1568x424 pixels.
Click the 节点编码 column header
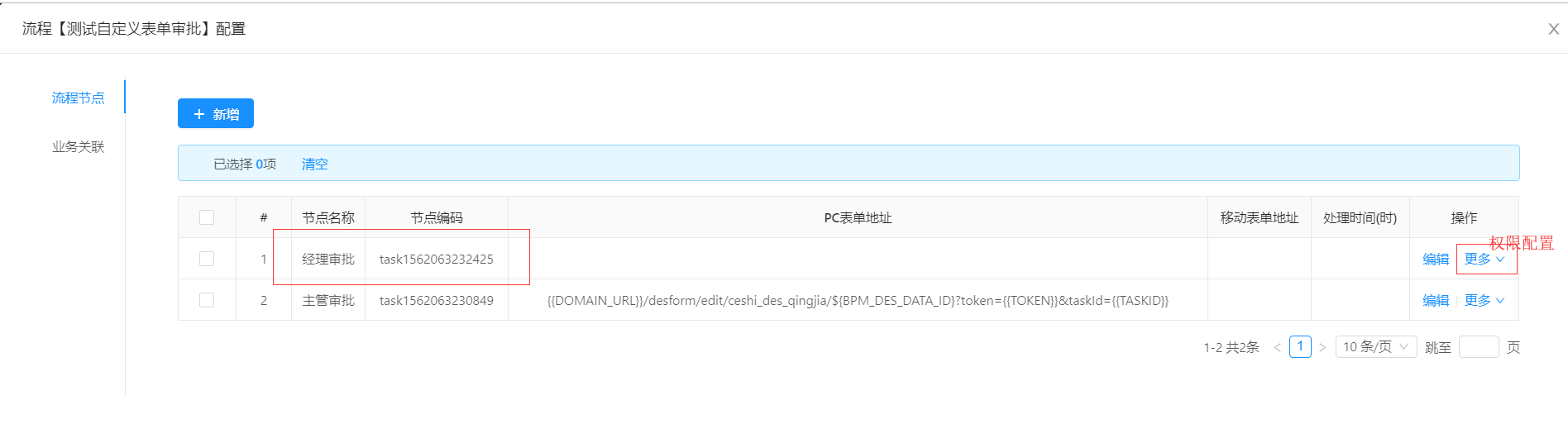(437, 217)
